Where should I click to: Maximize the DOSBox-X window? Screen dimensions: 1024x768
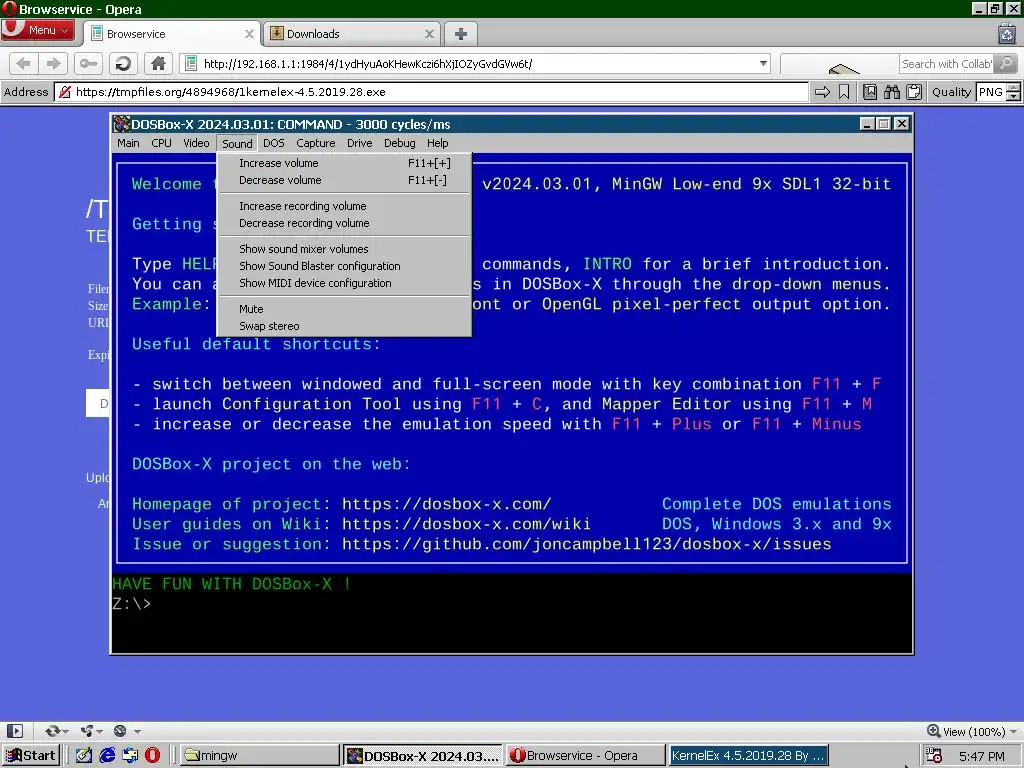click(884, 124)
